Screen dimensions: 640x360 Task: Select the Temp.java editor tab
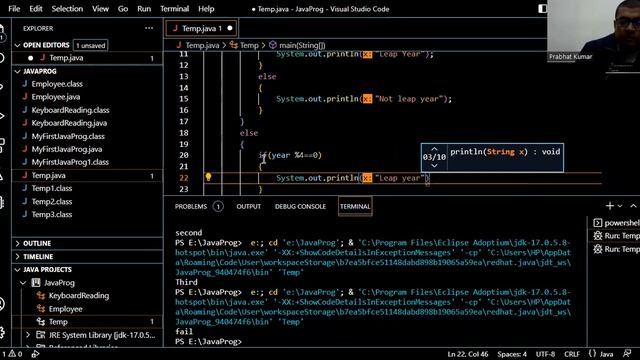tap(201, 28)
